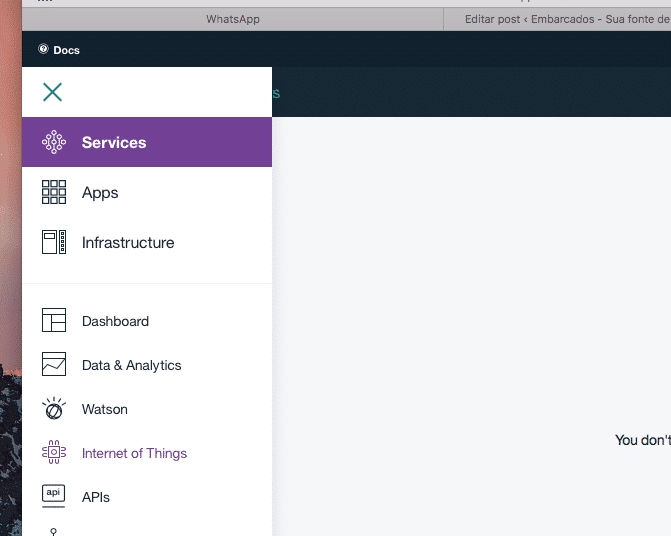Open Internet of Things link
The image size is (671, 536).
(x=134, y=453)
